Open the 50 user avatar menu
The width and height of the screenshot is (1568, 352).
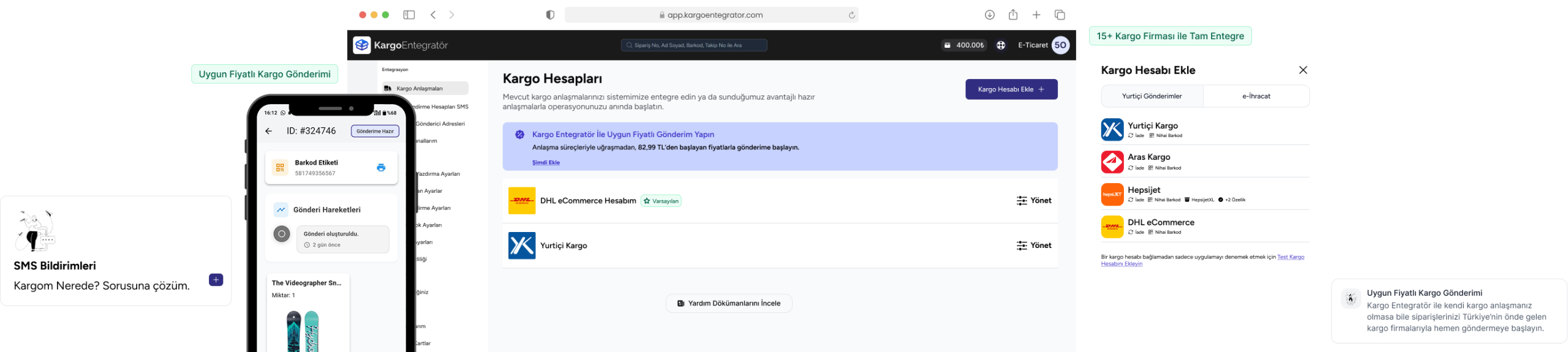click(x=1060, y=45)
